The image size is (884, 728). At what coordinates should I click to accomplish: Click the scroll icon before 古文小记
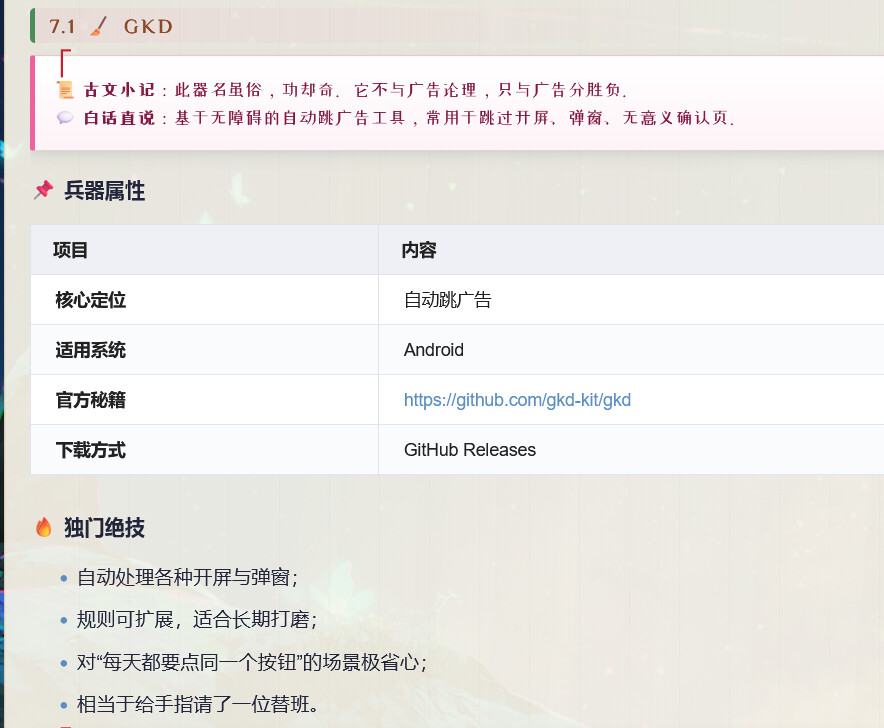(65, 90)
